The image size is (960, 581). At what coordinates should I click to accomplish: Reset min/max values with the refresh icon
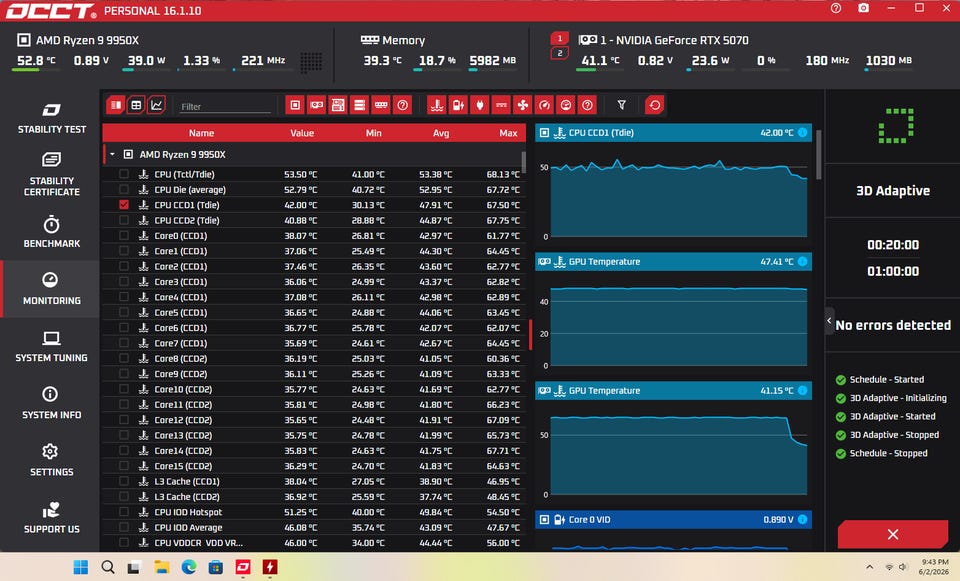point(654,105)
